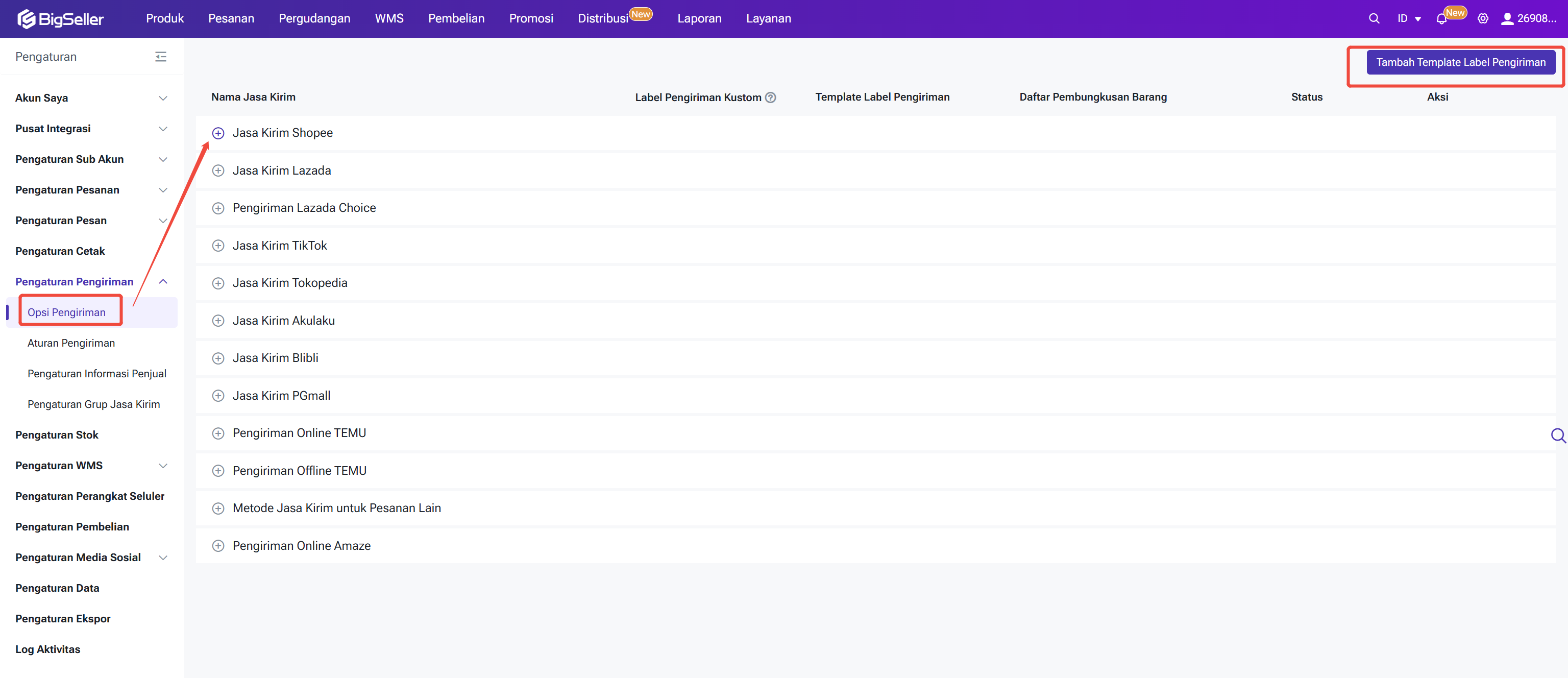Open the Distribusi top menu
1568x678 pixels.
(603, 18)
